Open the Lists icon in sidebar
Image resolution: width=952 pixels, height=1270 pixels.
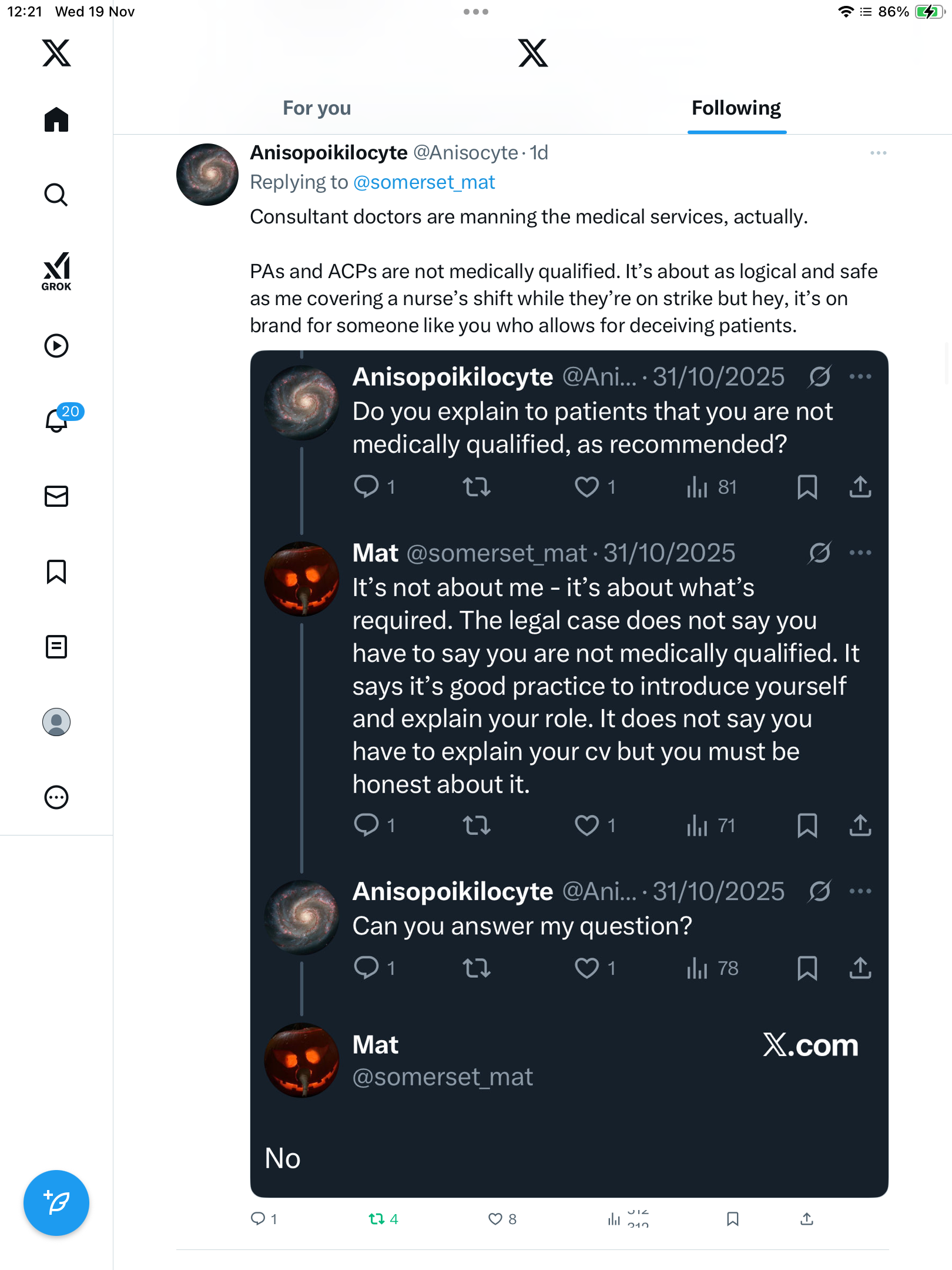56,647
